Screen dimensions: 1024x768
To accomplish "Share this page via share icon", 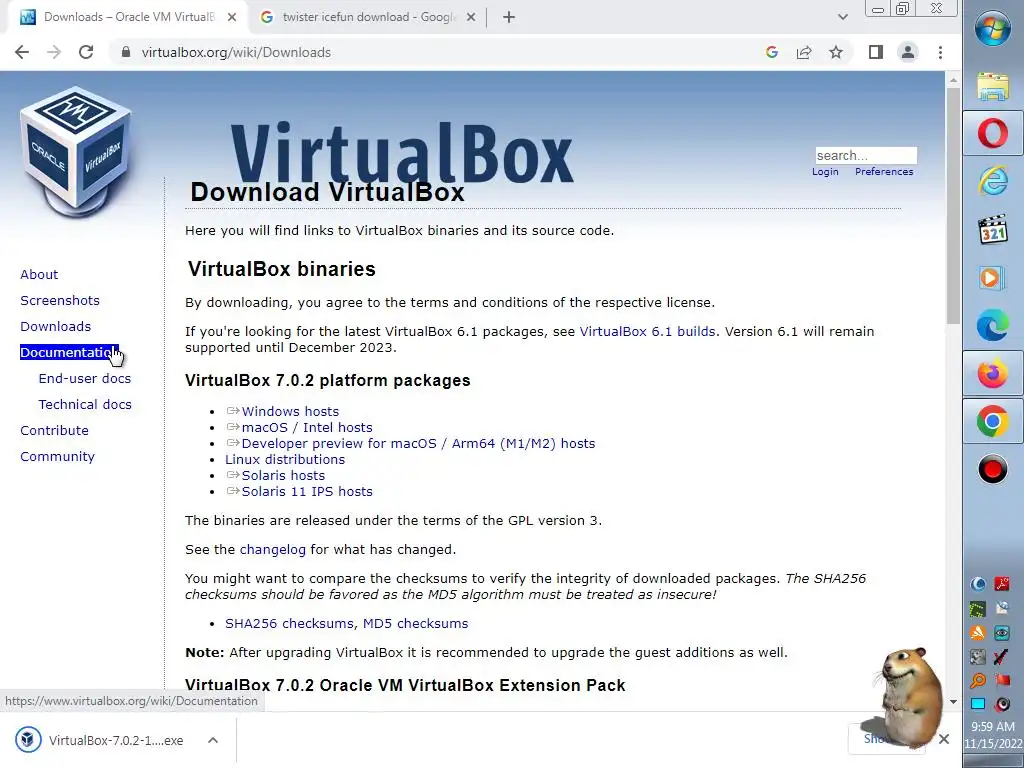I will pyautogui.click(x=804, y=52).
